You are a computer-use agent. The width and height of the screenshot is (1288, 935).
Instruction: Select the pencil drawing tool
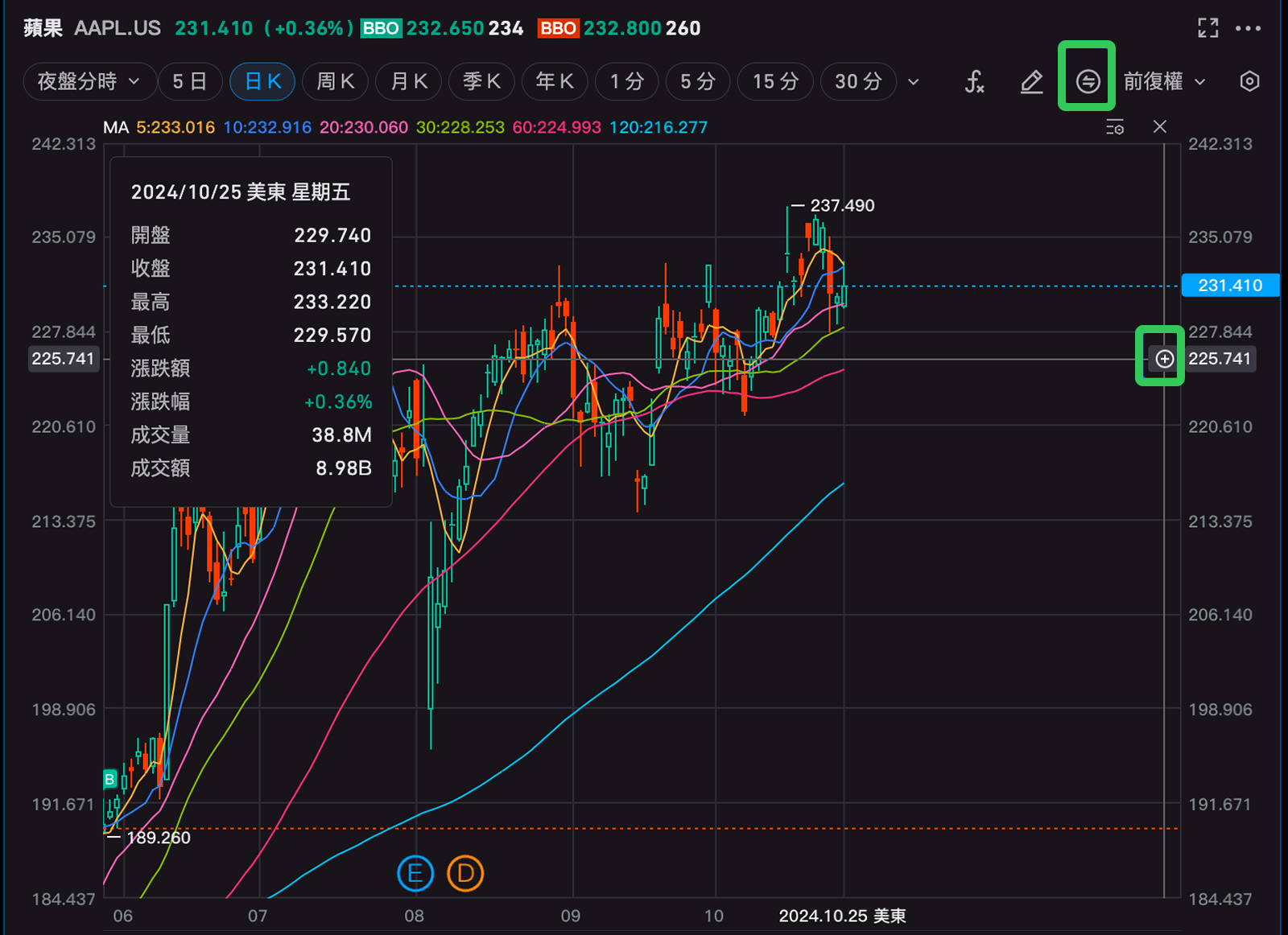click(1031, 82)
